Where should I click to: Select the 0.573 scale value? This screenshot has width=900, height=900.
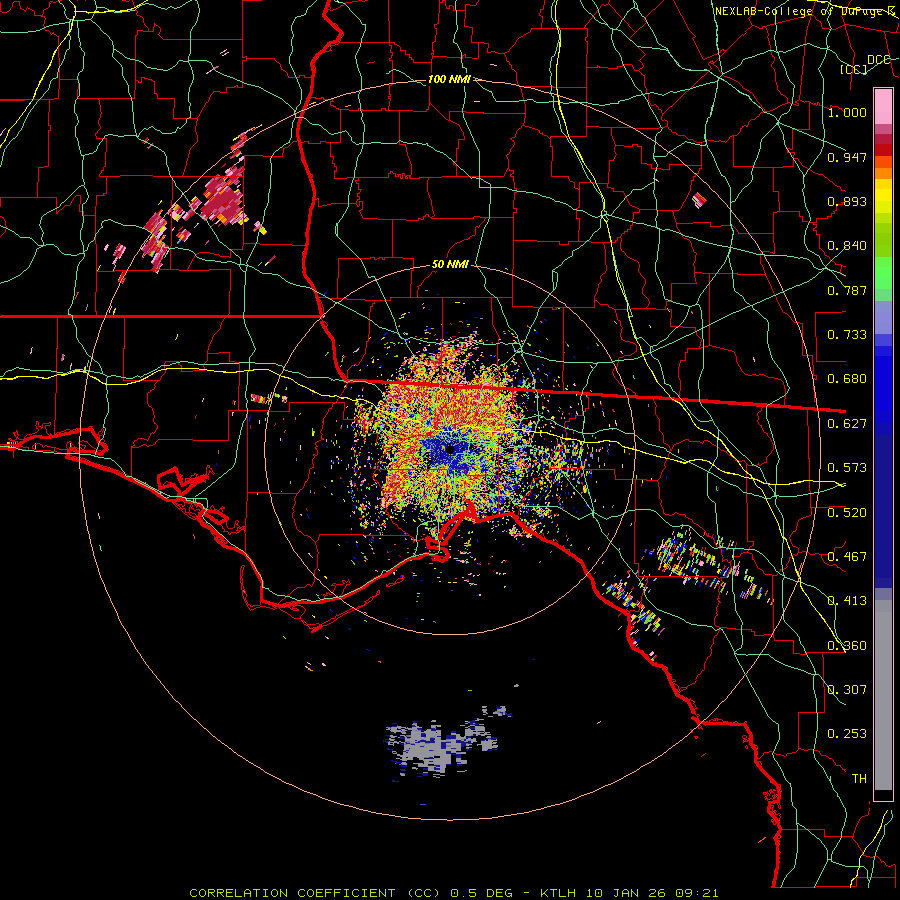(x=847, y=468)
